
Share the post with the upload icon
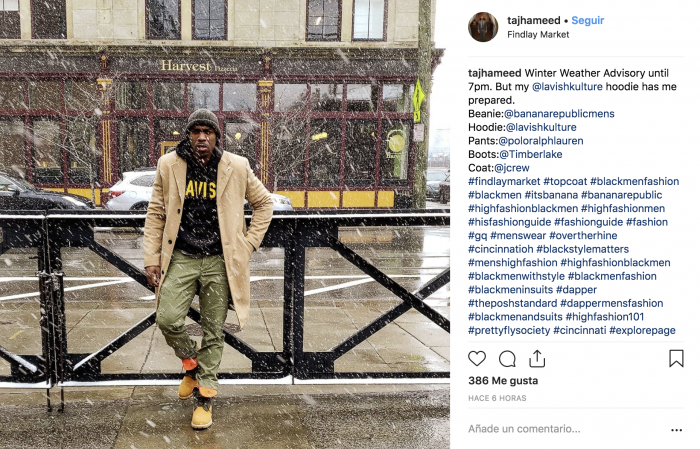click(537, 358)
